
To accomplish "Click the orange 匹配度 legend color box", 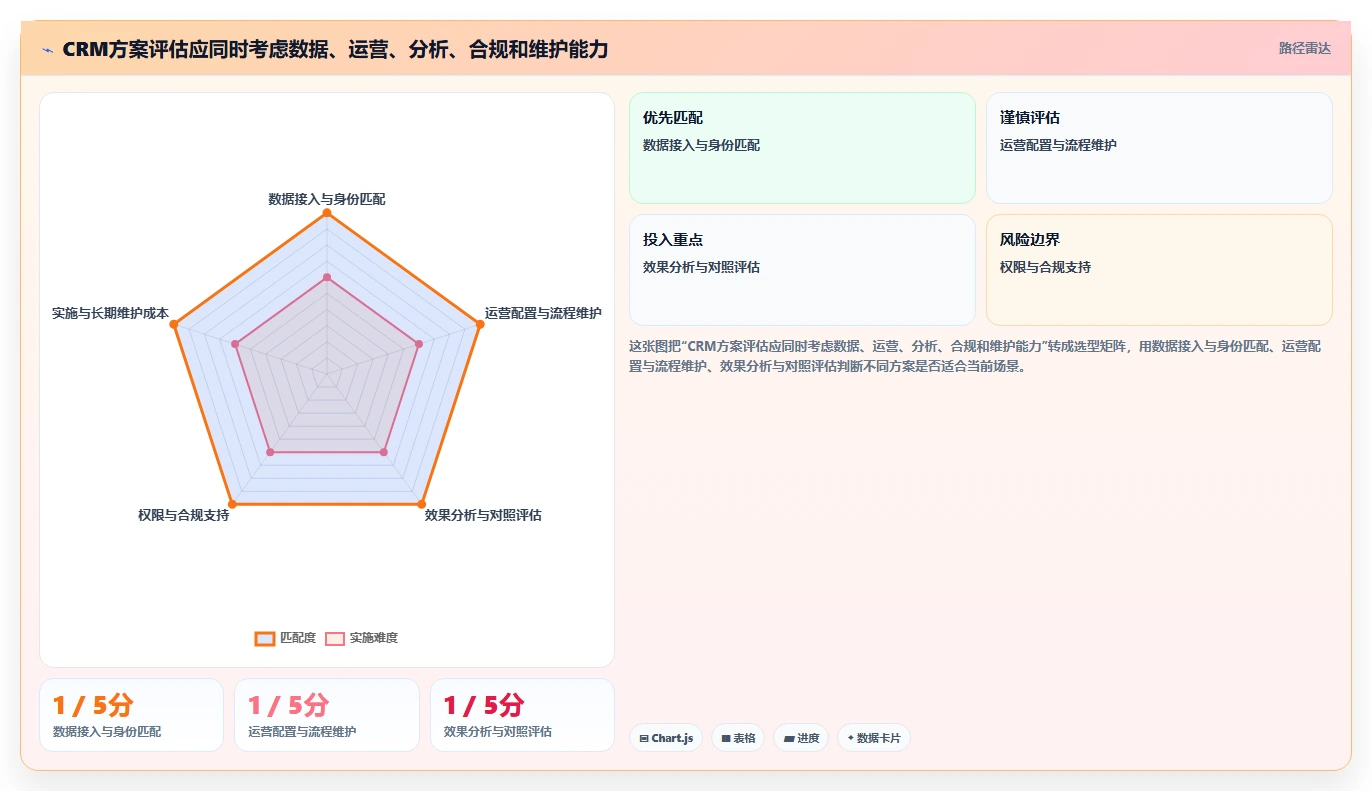I will pos(265,639).
